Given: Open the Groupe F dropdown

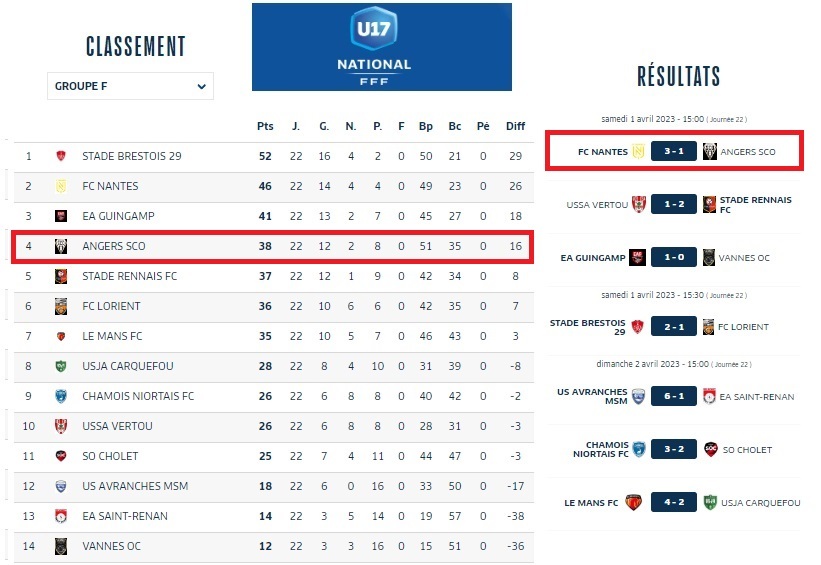Looking at the screenshot, I should pos(130,86).
